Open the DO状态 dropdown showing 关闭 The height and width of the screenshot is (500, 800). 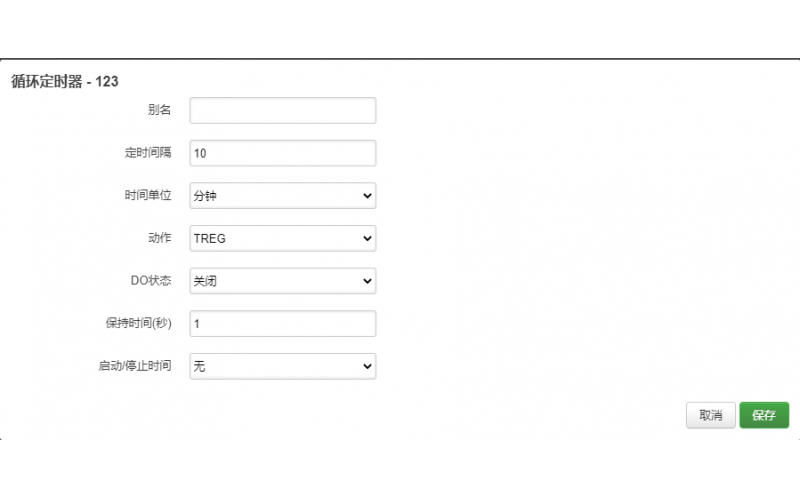[282, 281]
